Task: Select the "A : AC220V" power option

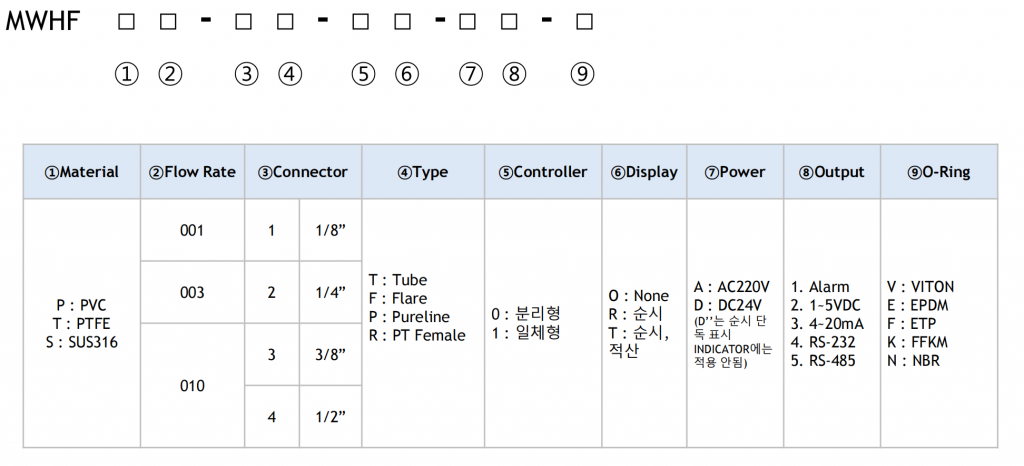Action: point(735,284)
